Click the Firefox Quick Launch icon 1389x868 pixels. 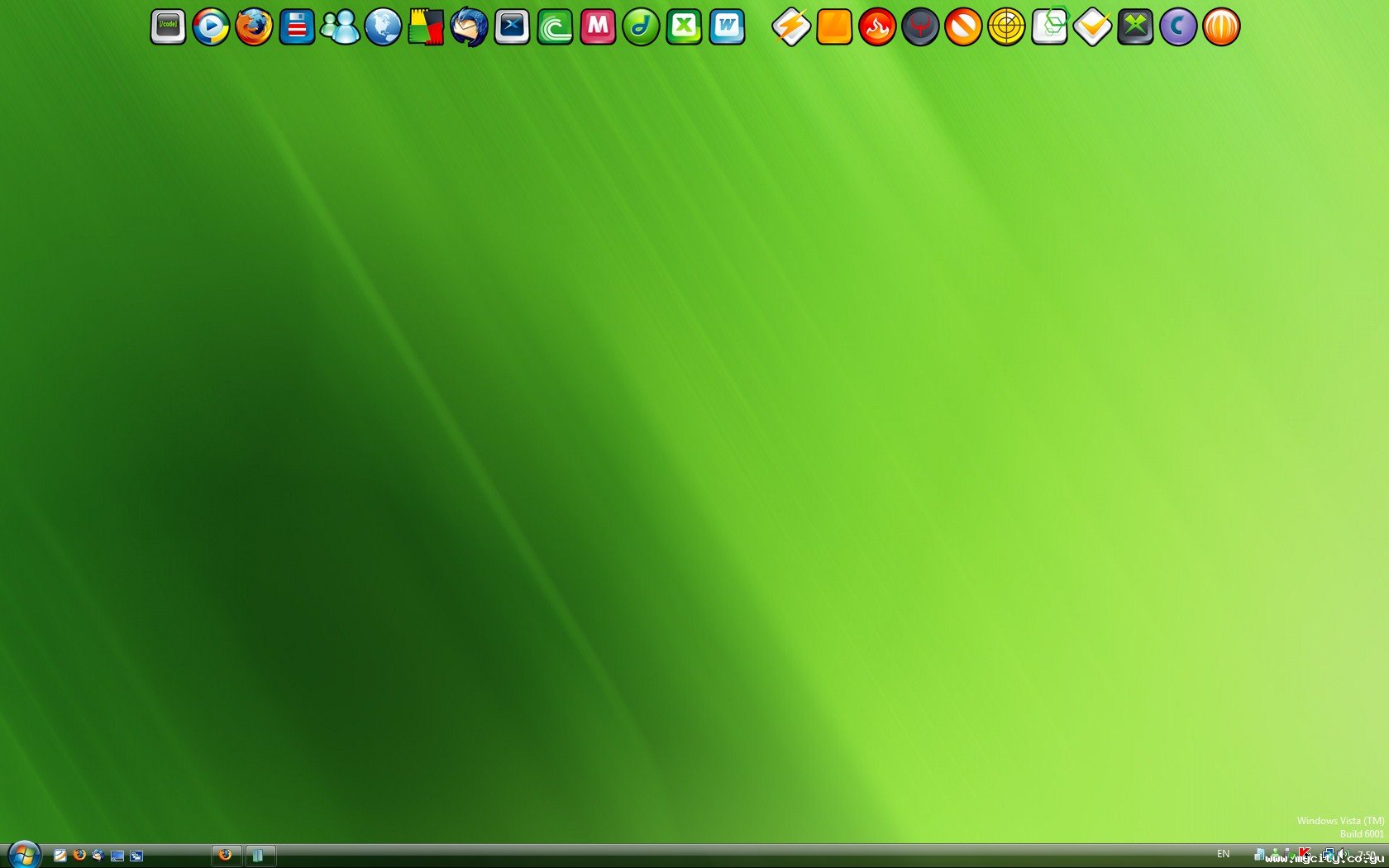click(x=79, y=855)
